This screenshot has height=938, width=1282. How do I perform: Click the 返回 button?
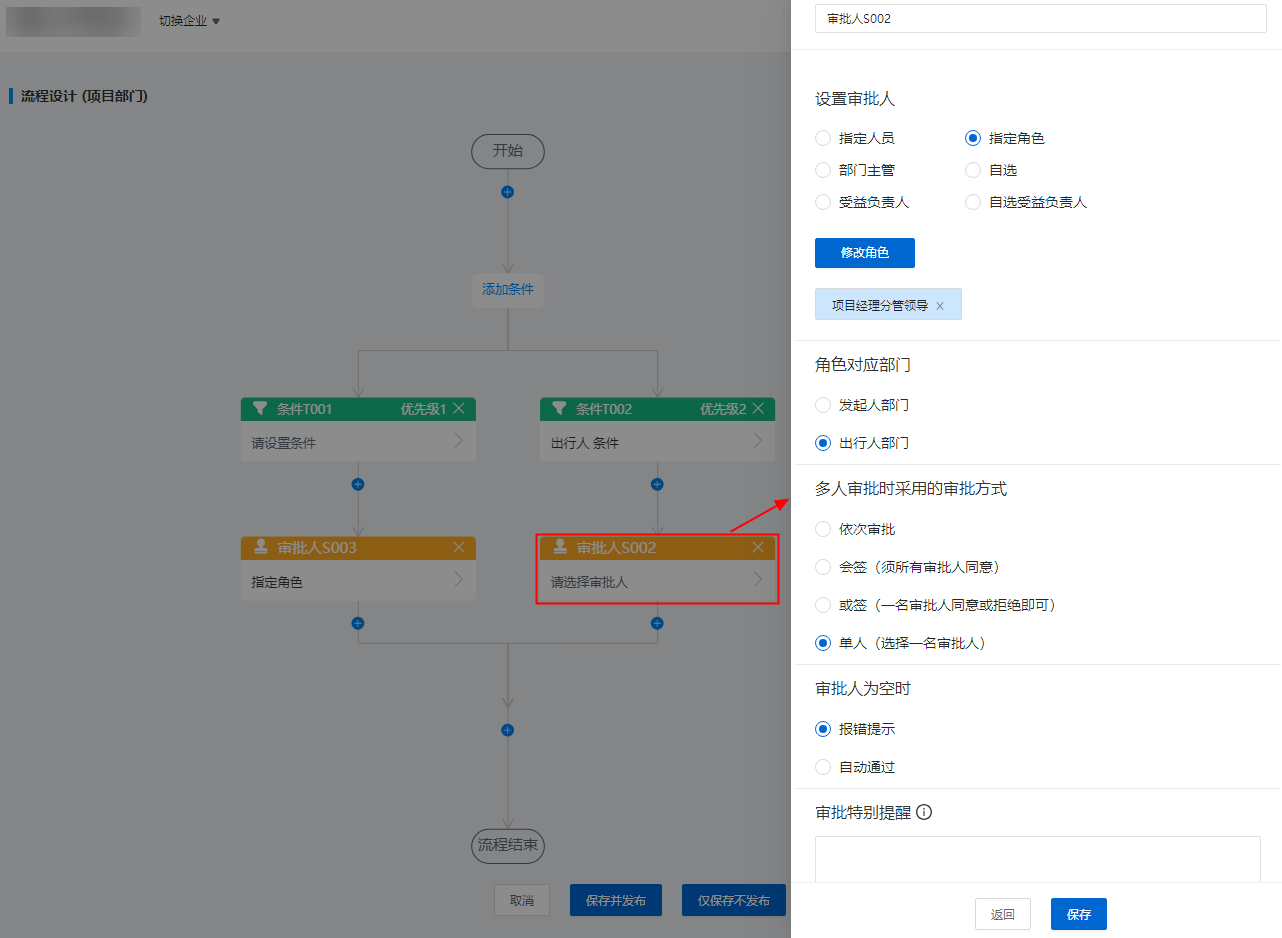(1003, 914)
